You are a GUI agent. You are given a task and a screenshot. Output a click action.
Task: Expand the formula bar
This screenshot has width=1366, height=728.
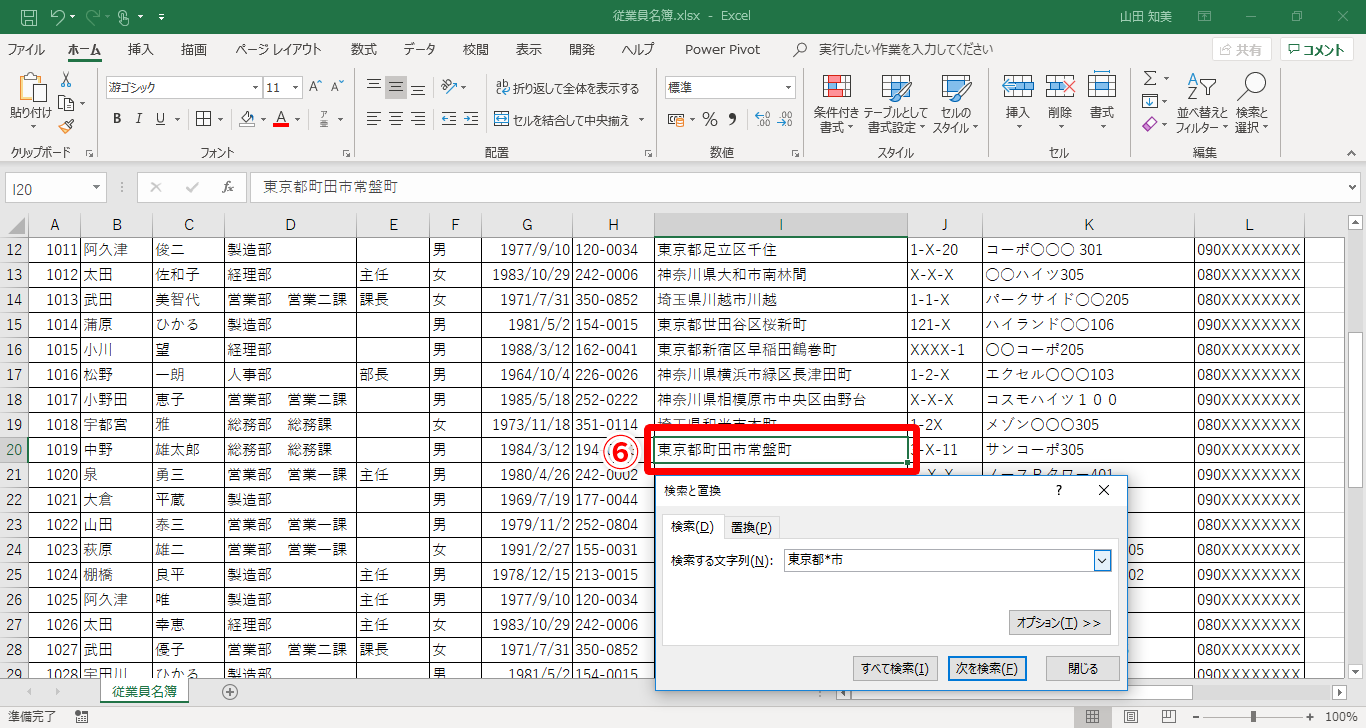(1353, 187)
